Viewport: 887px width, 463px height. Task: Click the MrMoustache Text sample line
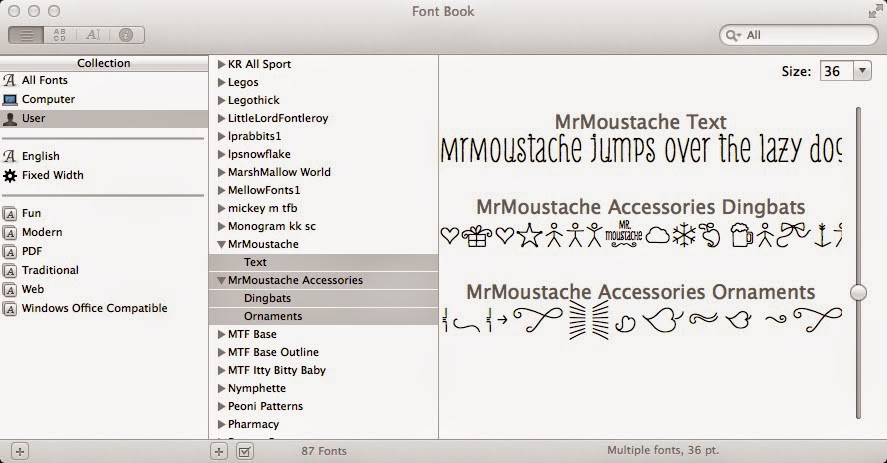coord(641,149)
